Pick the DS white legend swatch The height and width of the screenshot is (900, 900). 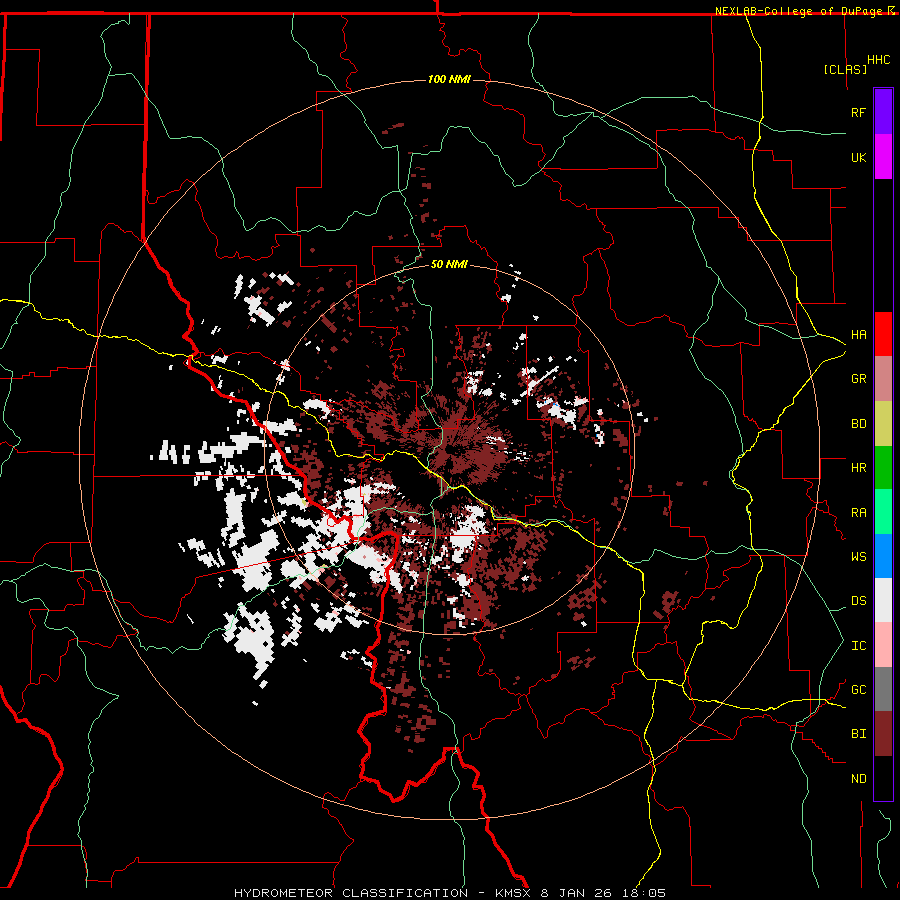point(883,600)
